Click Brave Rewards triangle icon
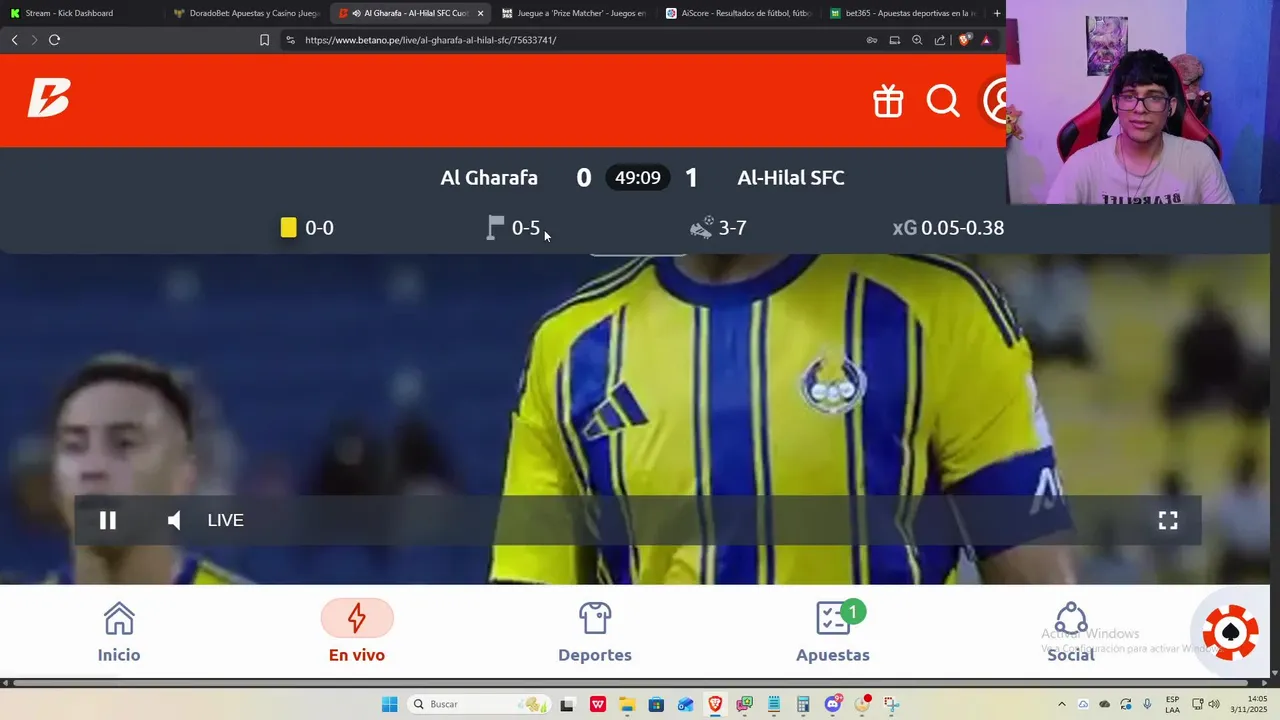 (x=986, y=40)
